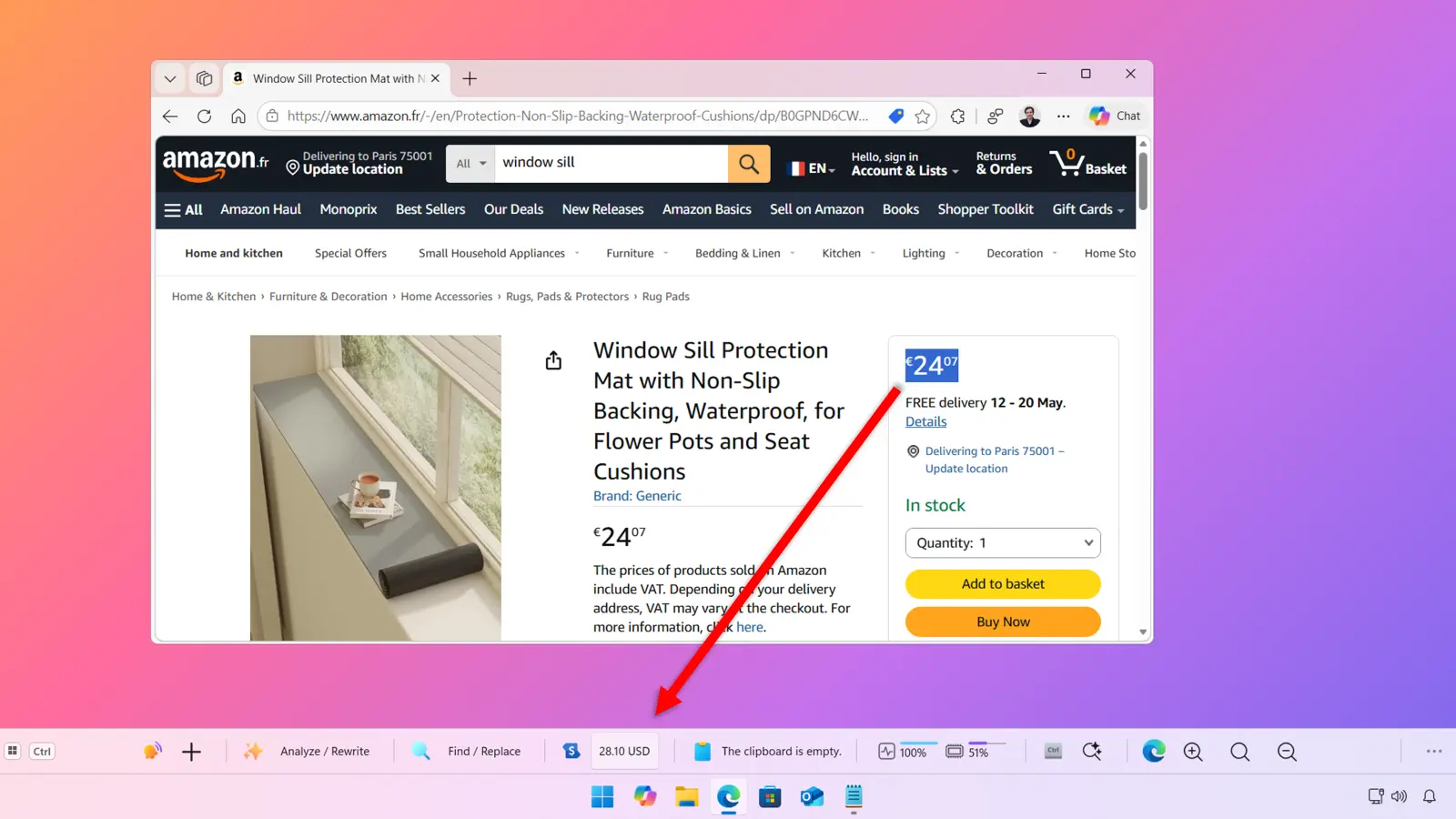The image size is (1456, 819).
Task: Expand the search category All dropdown
Action: pos(470,164)
